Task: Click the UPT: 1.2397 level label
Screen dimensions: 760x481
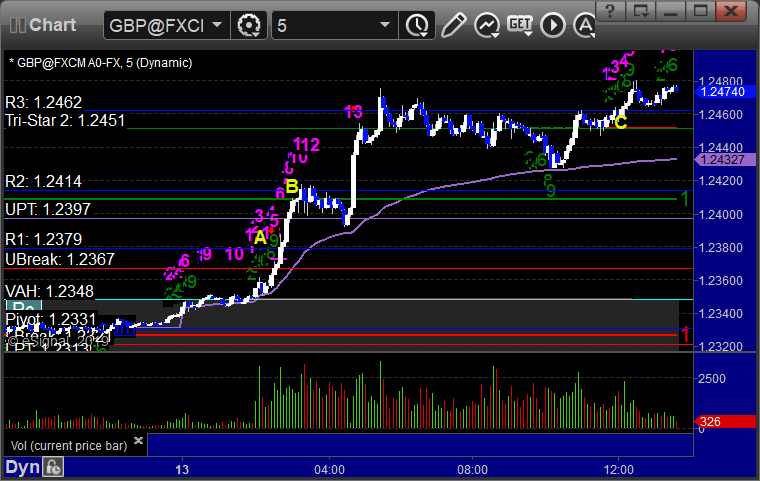Action: tap(48, 209)
